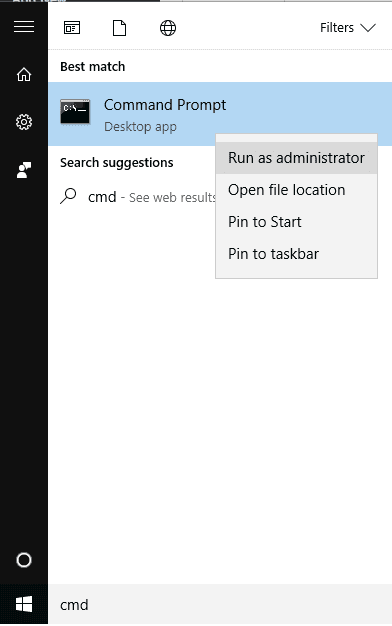Click the Cortana circle icon
The image size is (392, 626).
(x=24, y=560)
